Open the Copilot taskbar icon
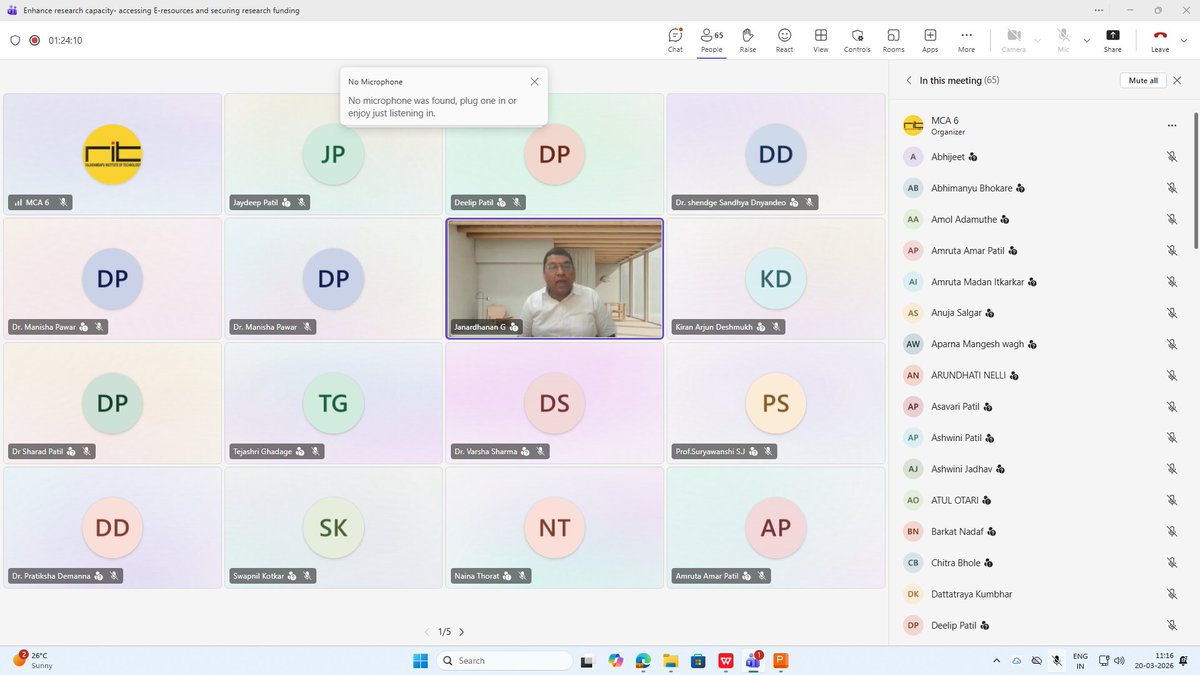1200x675 pixels. point(615,660)
